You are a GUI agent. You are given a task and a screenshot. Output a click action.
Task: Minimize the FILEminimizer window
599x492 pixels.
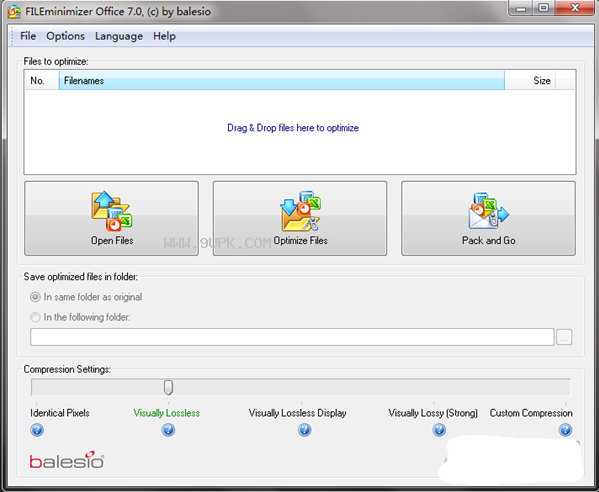pos(520,8)
